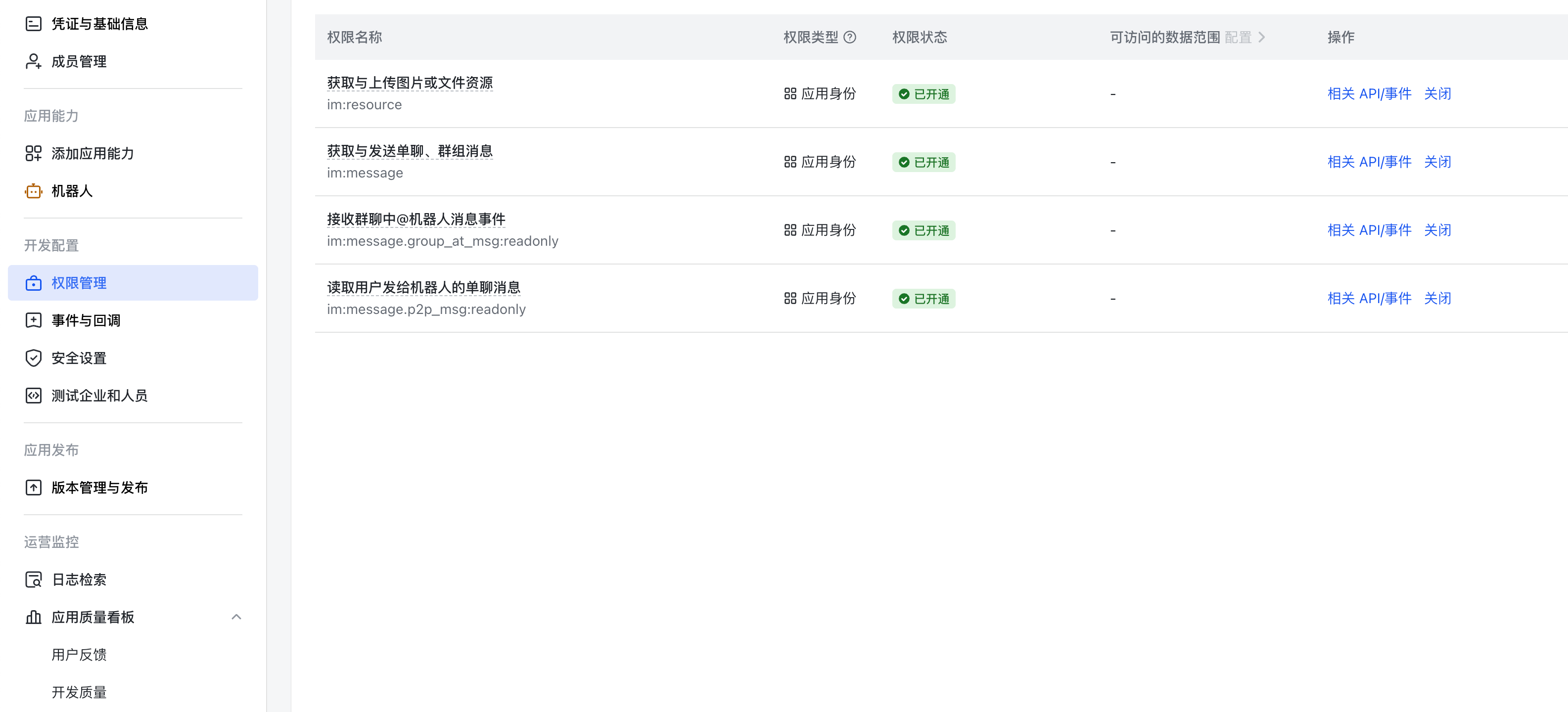1568x712 pixels.
Task: Collapse the 应用质量看板 section chevron
Action: 236,617
